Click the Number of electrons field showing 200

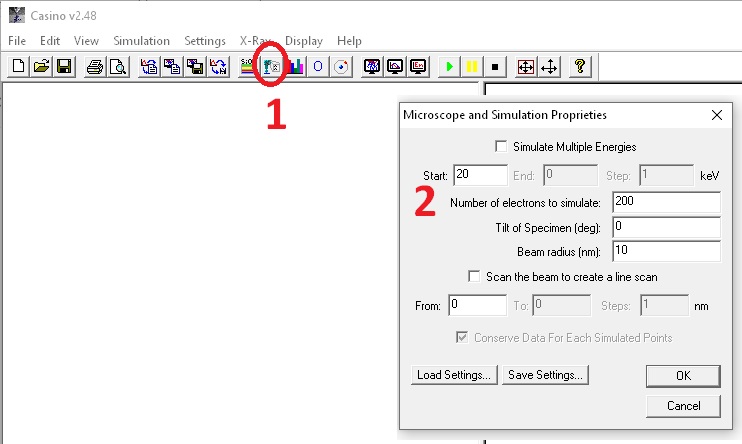[x=666, y=202]
